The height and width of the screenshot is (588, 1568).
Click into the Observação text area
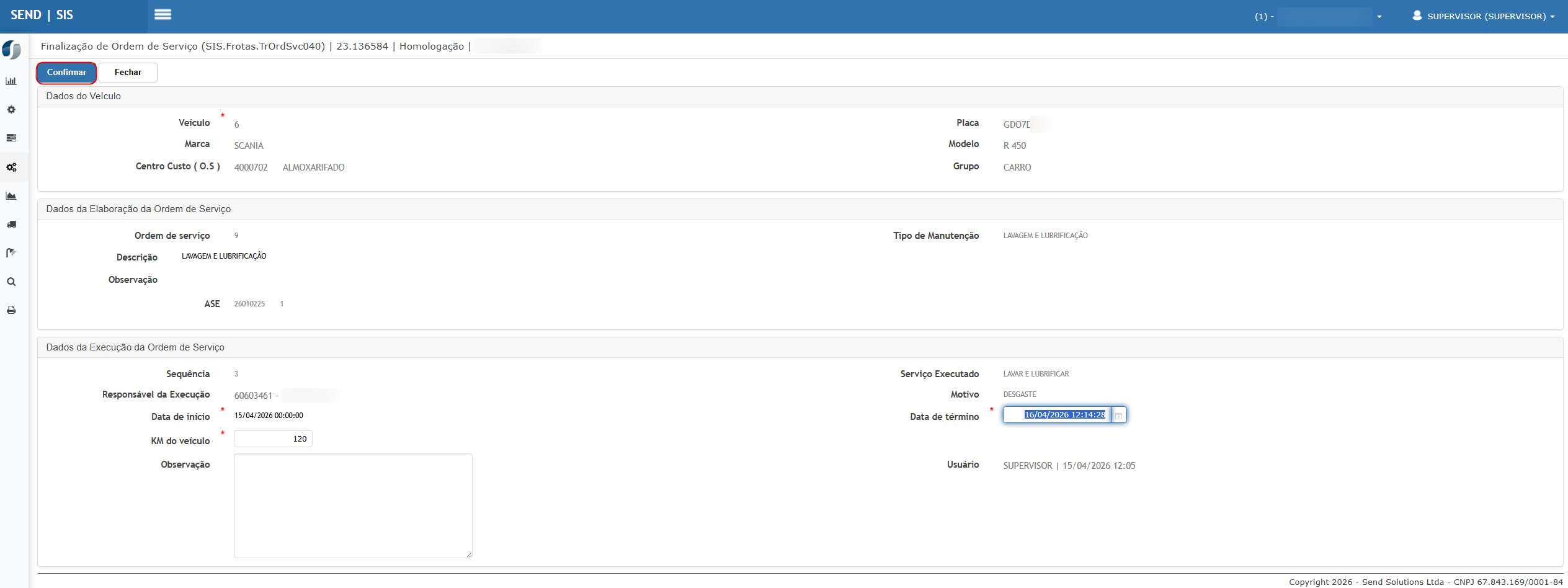[353, 506]
